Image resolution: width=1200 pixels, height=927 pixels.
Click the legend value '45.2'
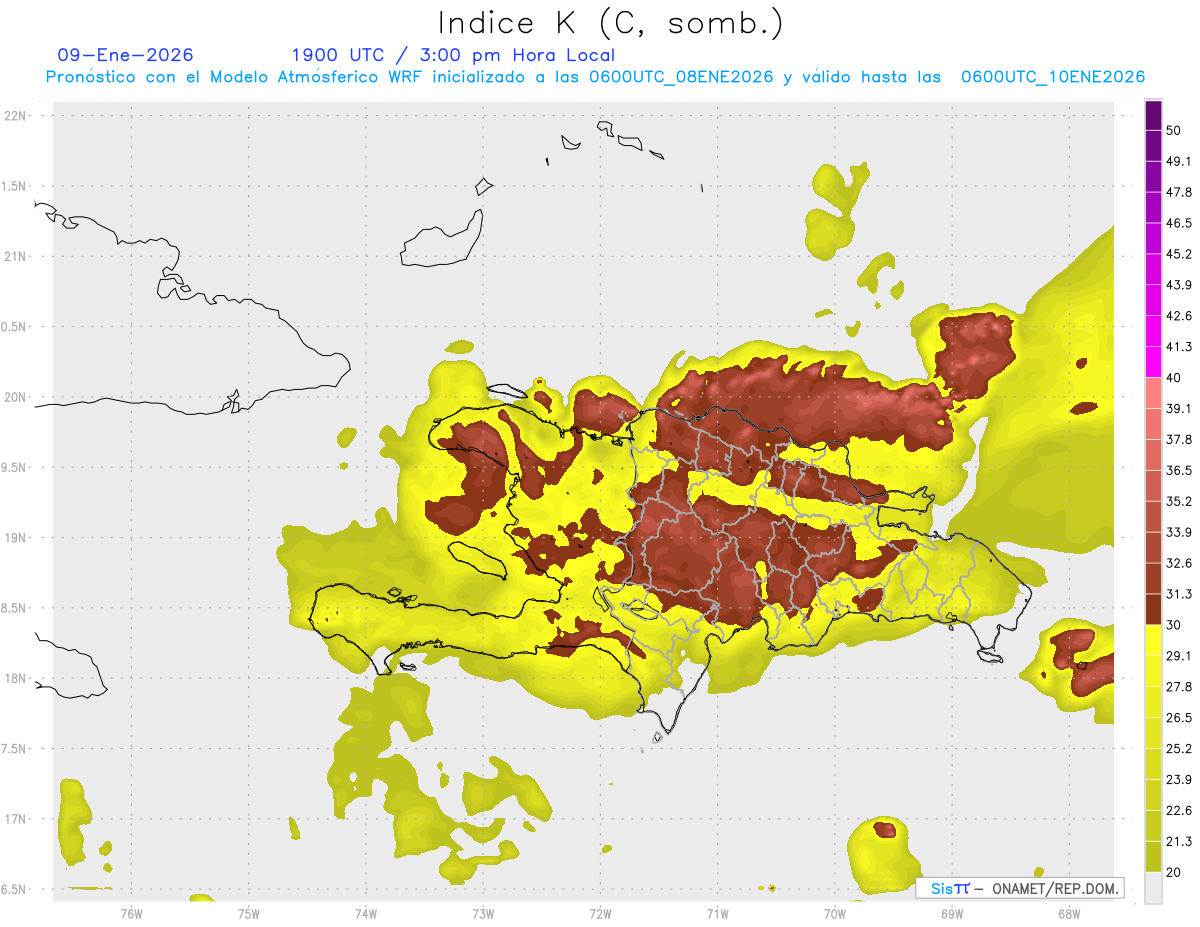click(x=1179, y=254)
